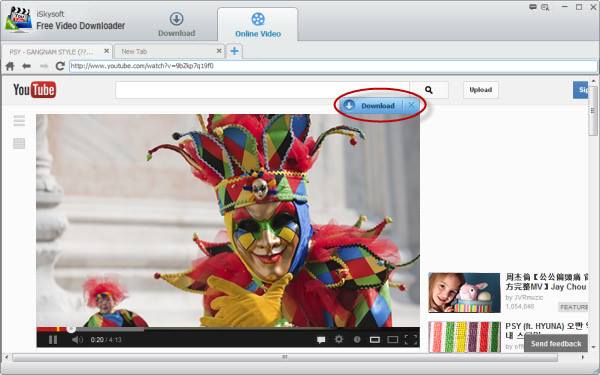Click the URL address field
600x375 pixels.
pyautogui.click(x=333, y=66)
